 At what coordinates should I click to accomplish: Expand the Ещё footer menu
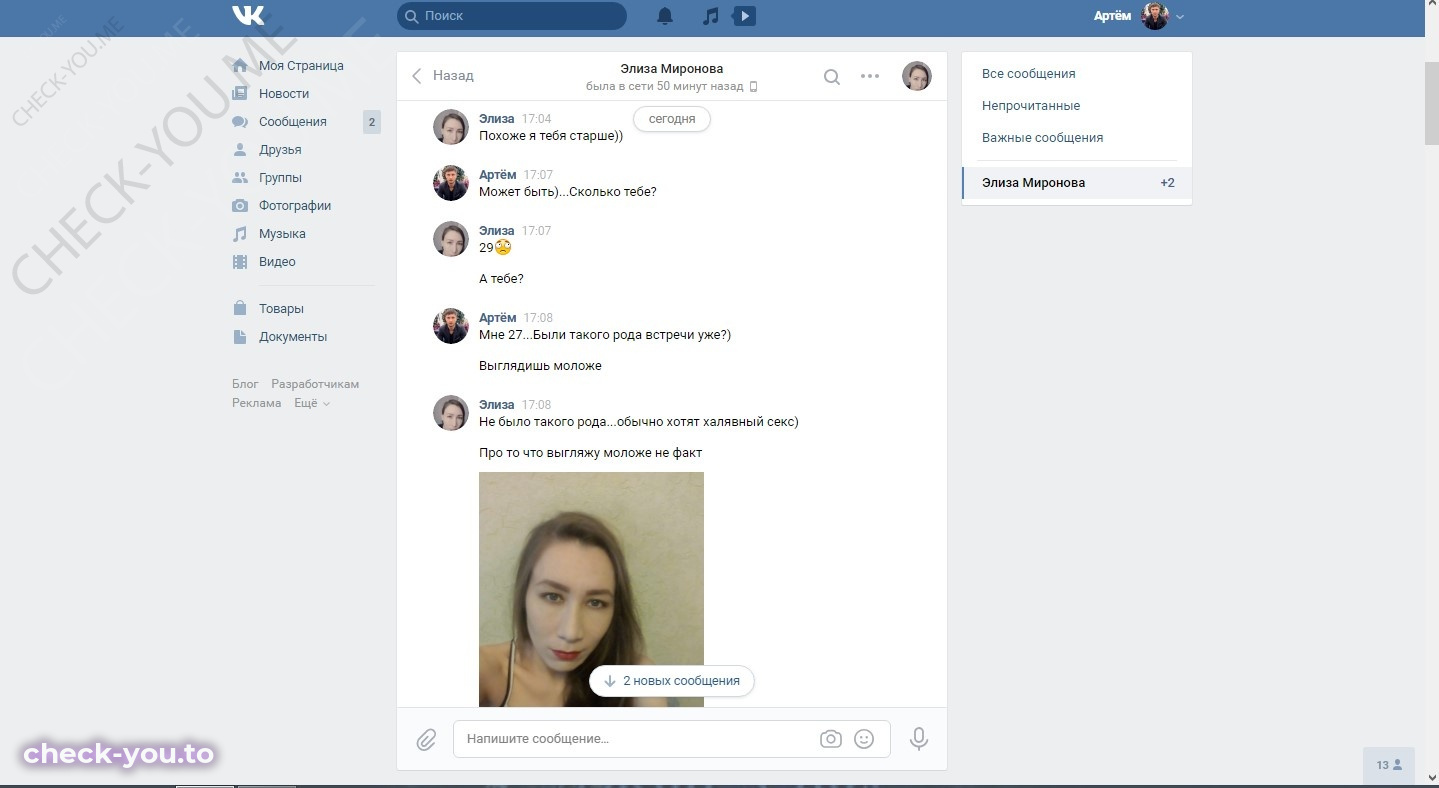point(312,403)
